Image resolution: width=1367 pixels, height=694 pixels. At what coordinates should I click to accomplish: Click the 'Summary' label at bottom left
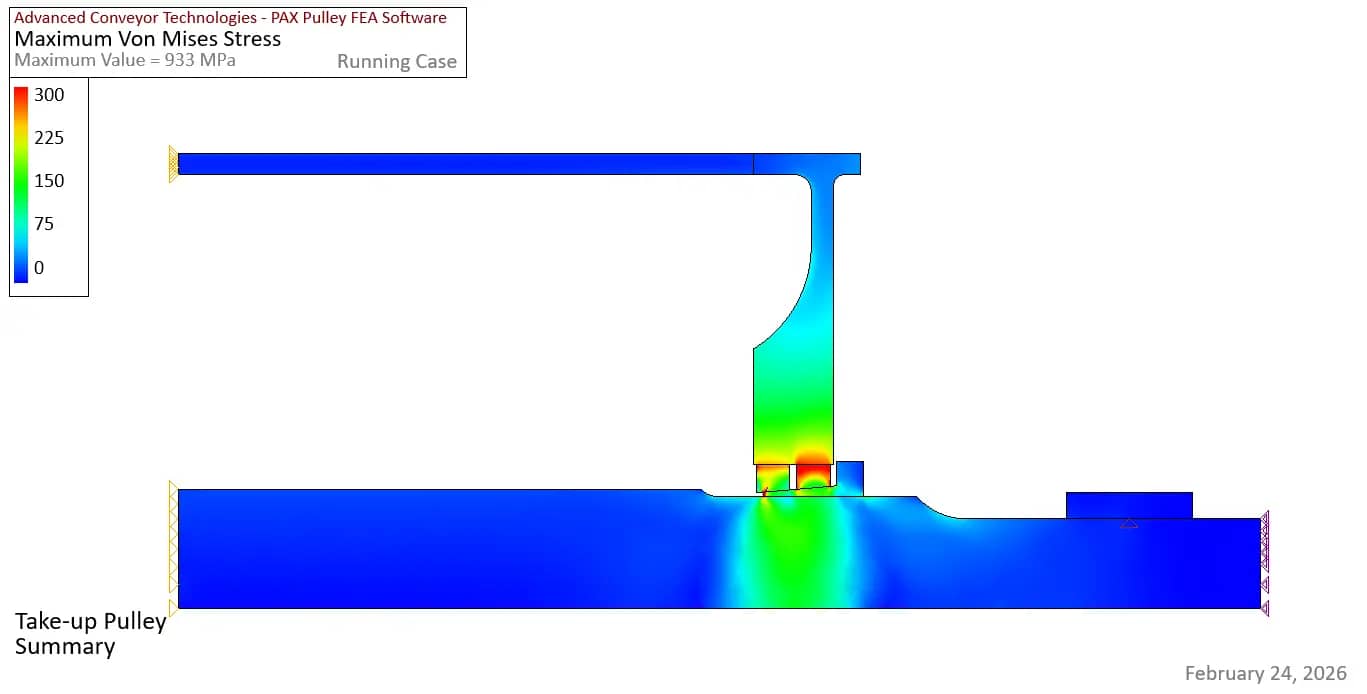click(65, 647)
